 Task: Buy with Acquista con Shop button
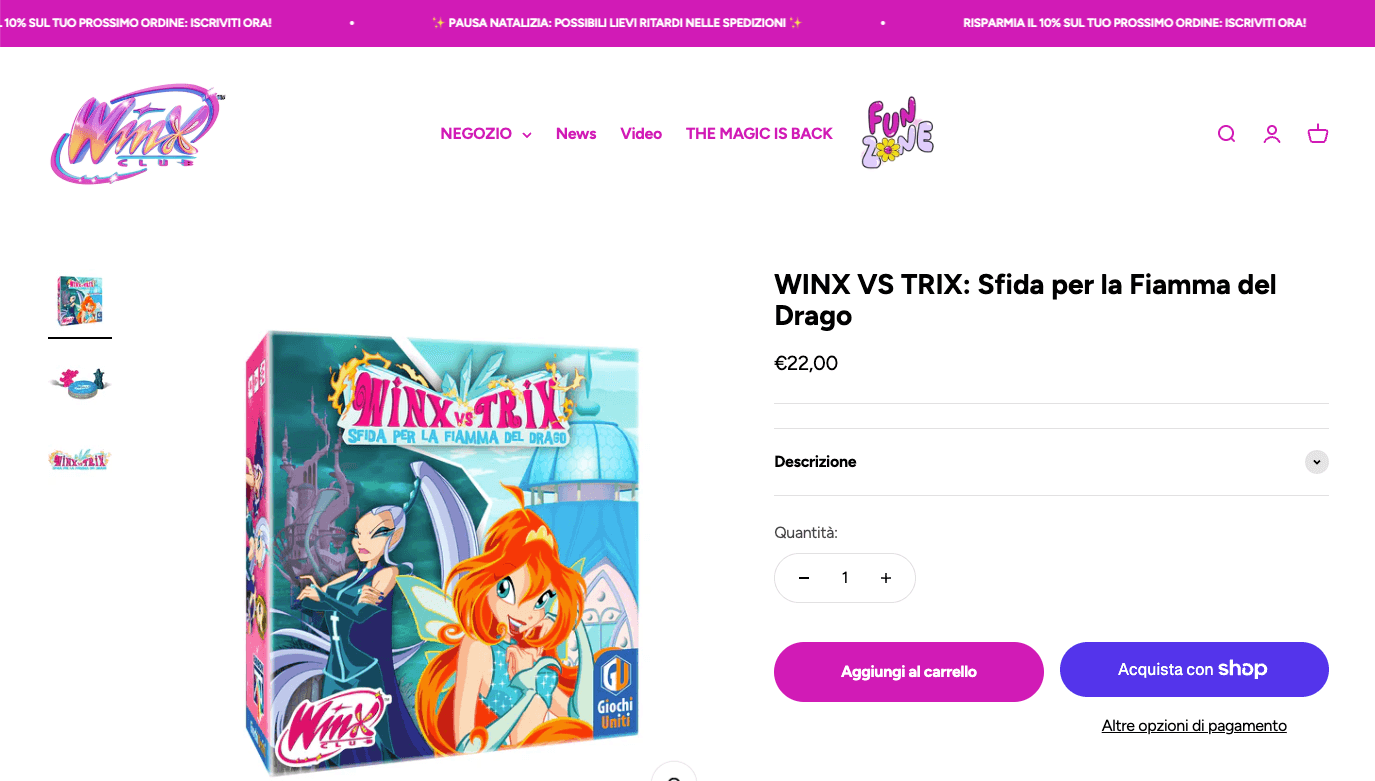[1194, 669]
